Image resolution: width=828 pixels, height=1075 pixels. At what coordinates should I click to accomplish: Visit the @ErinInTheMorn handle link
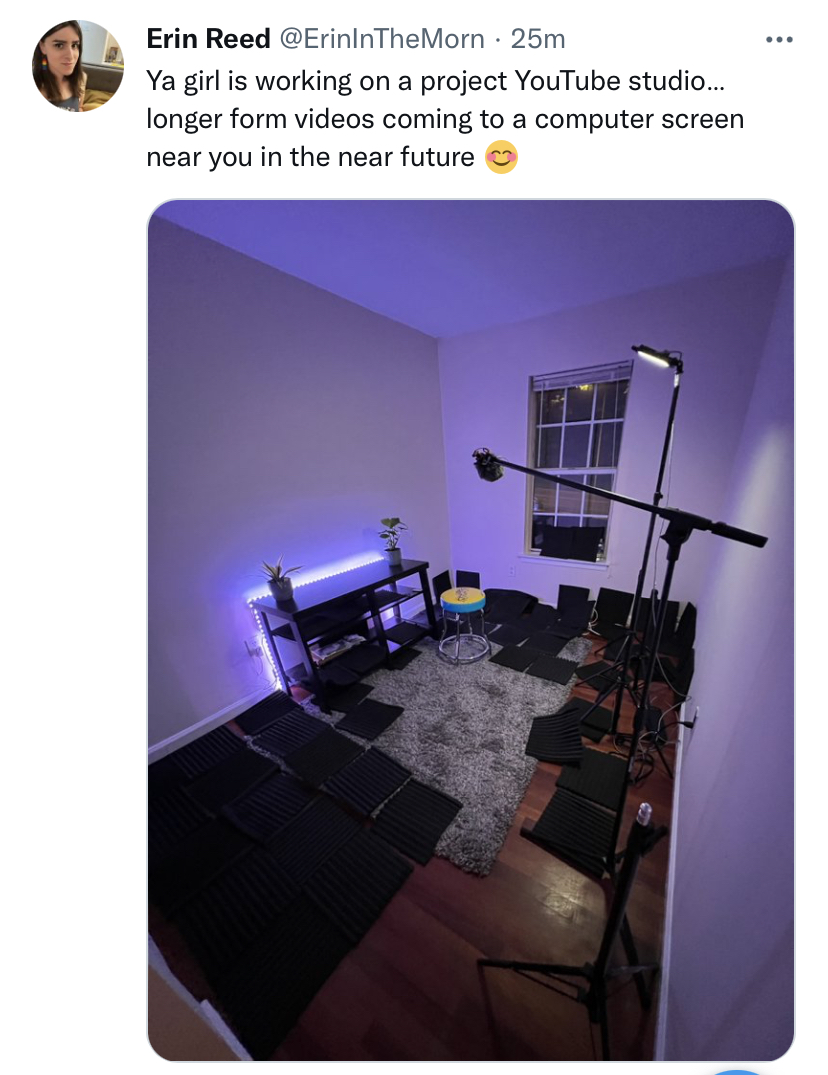[380, 39]
